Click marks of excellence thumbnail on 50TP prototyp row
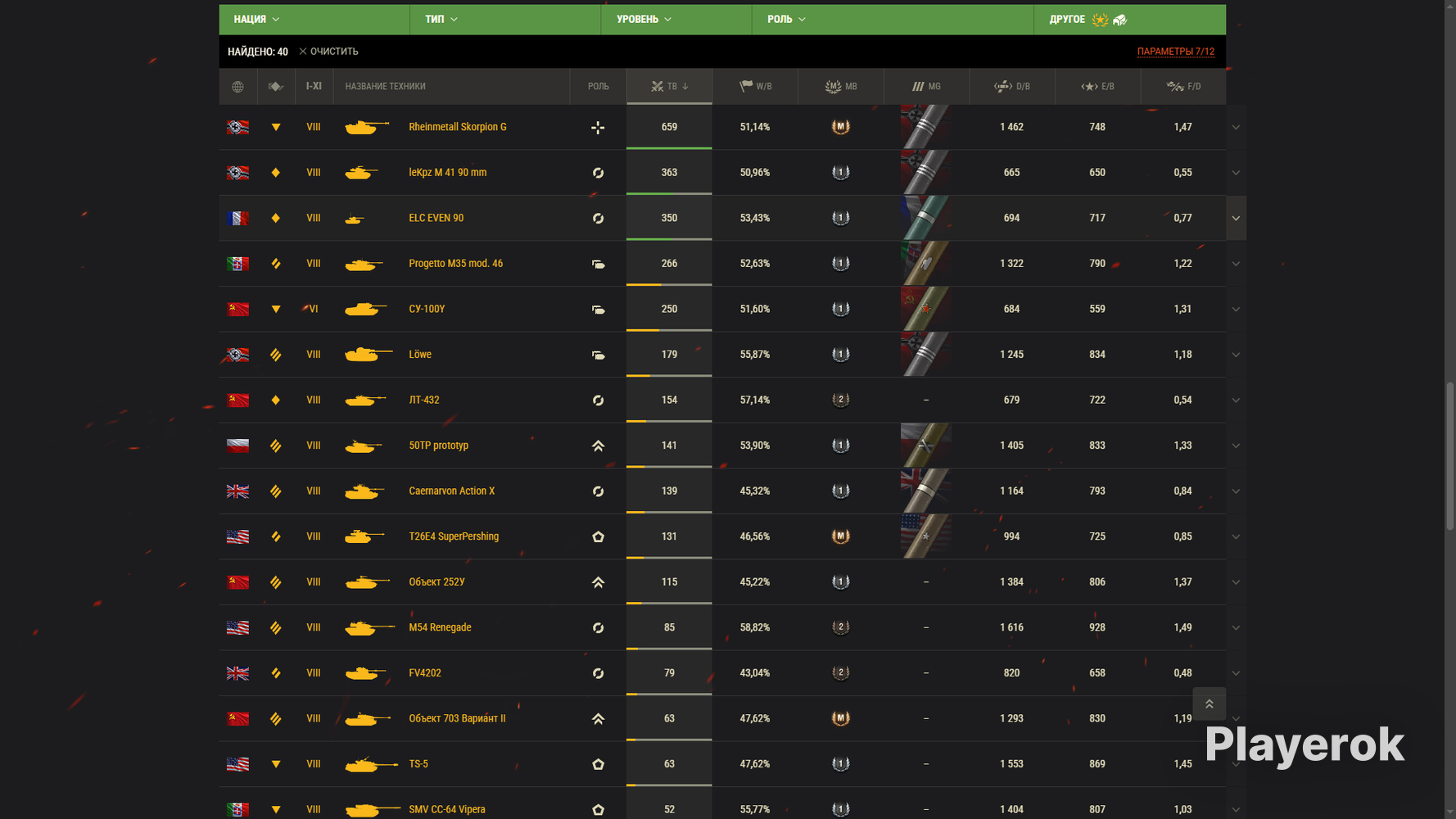This screenshot has height=819, width=1456. (x=926, y=446)
